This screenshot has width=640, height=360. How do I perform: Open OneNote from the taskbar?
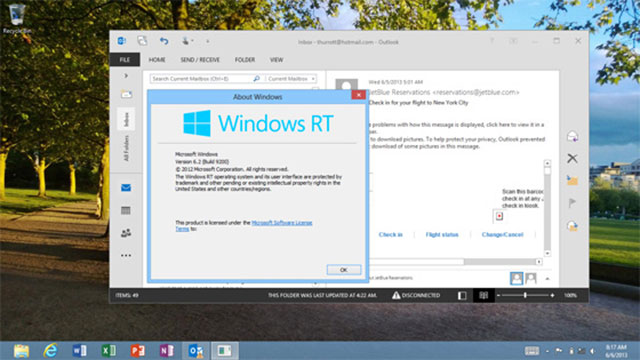[x=167, y=351]
